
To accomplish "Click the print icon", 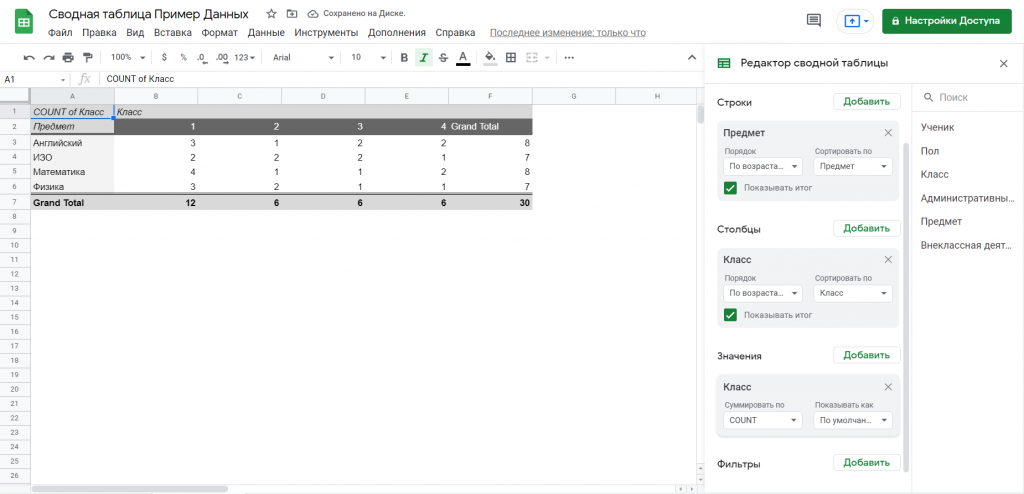I will 67,58.
